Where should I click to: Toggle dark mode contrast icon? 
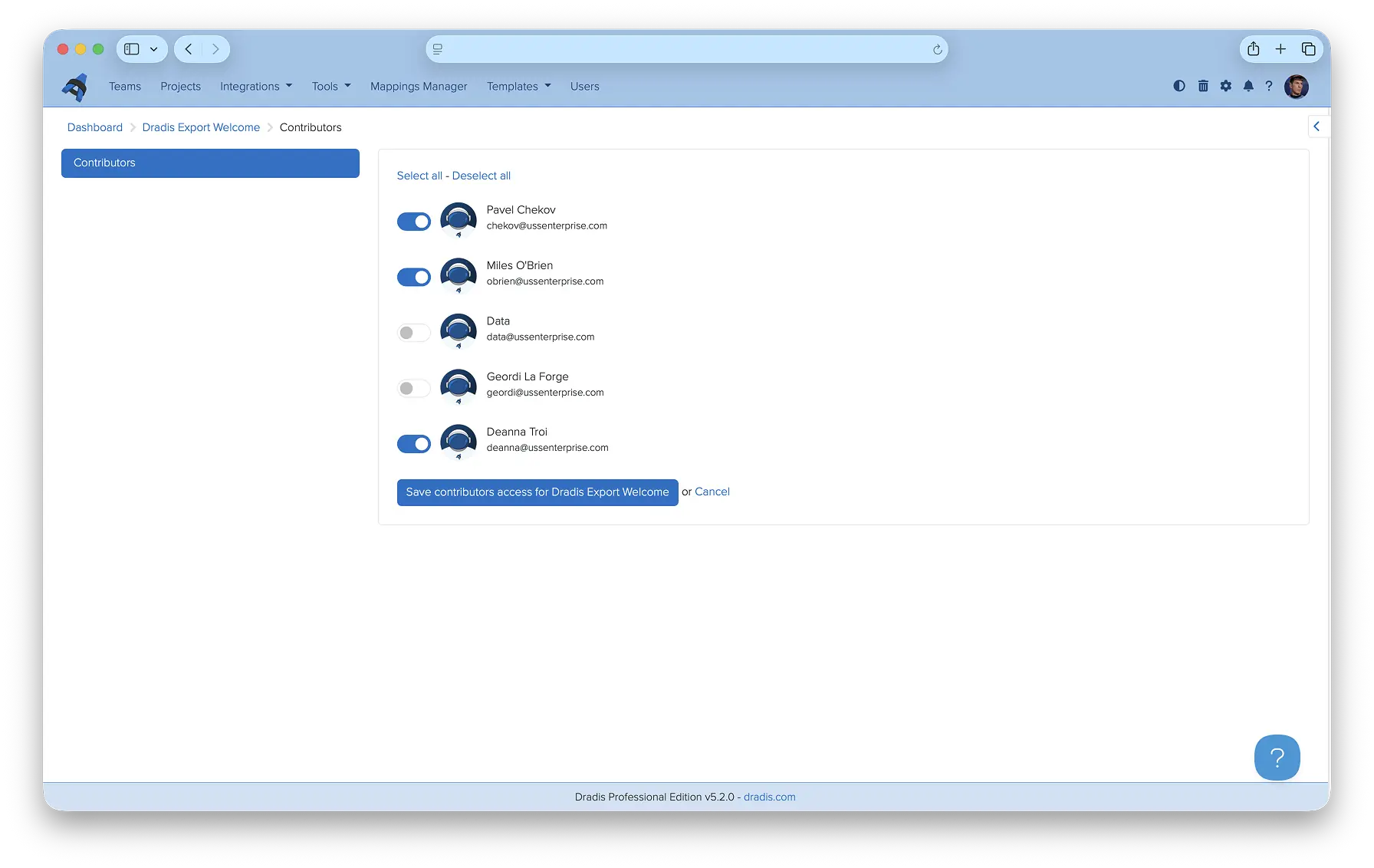1179,86
